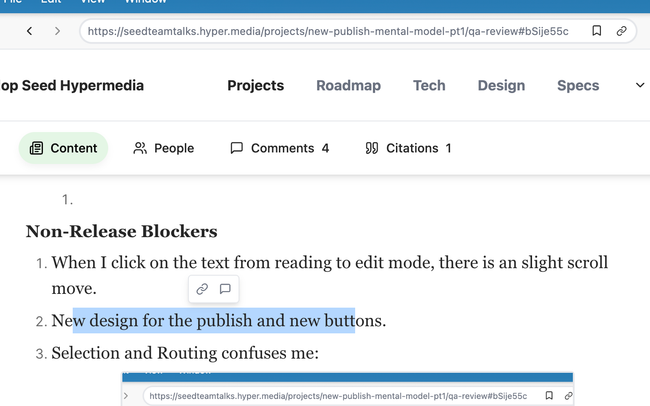This screenshot has height=406, width=650.
Task: Go back using the left arrow button
Action: [x=29, y=31]
